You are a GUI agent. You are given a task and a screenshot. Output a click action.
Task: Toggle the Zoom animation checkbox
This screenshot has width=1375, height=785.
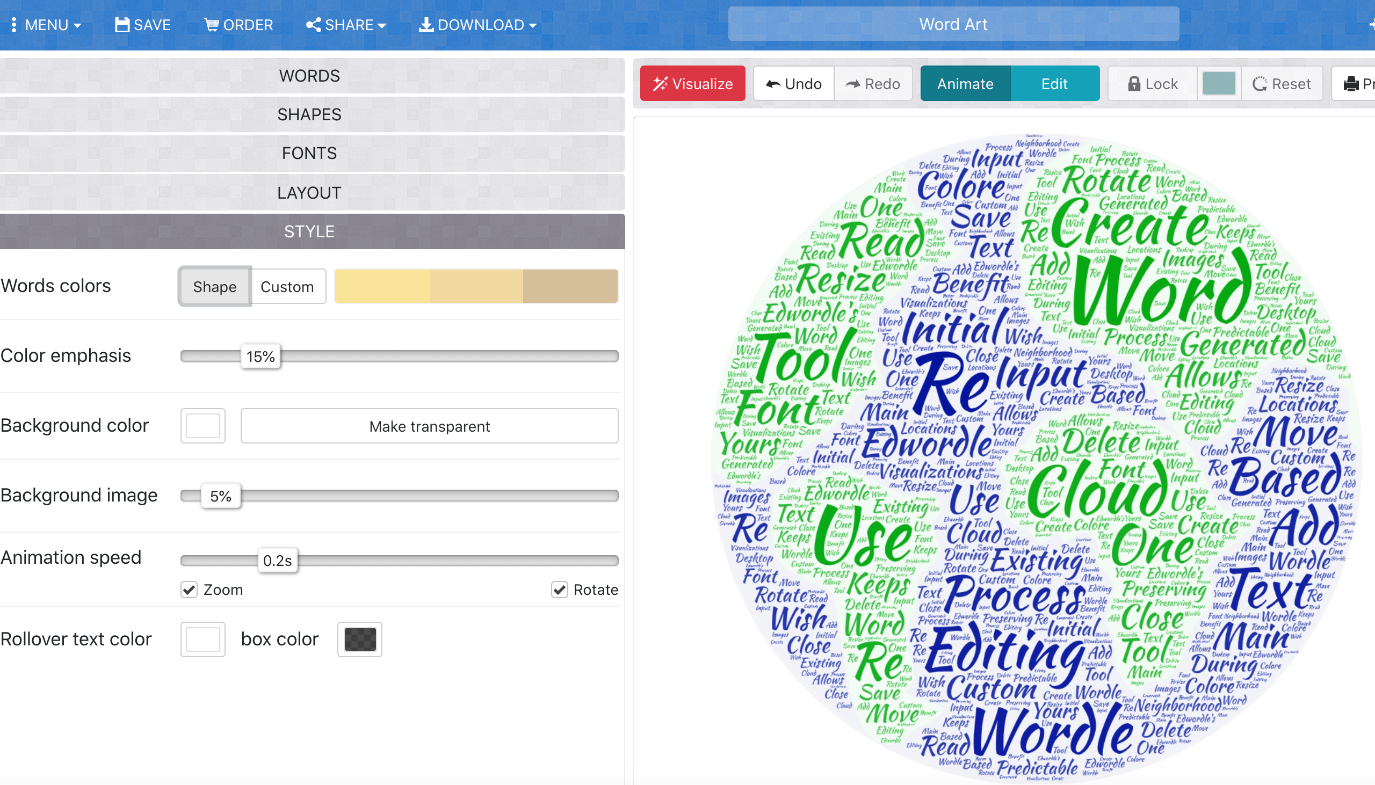189,590
